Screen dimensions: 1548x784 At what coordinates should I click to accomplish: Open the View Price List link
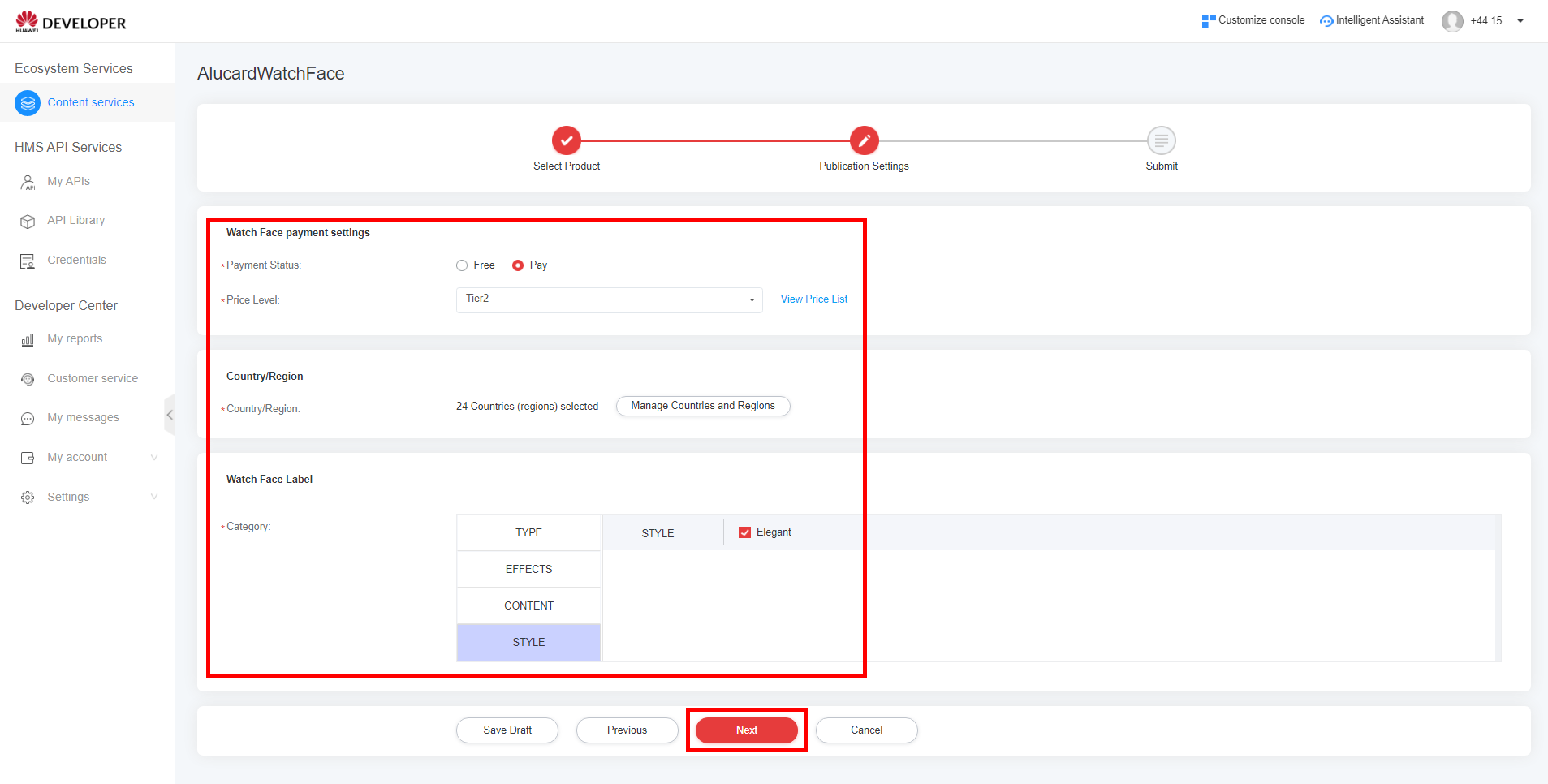(813, 299)
